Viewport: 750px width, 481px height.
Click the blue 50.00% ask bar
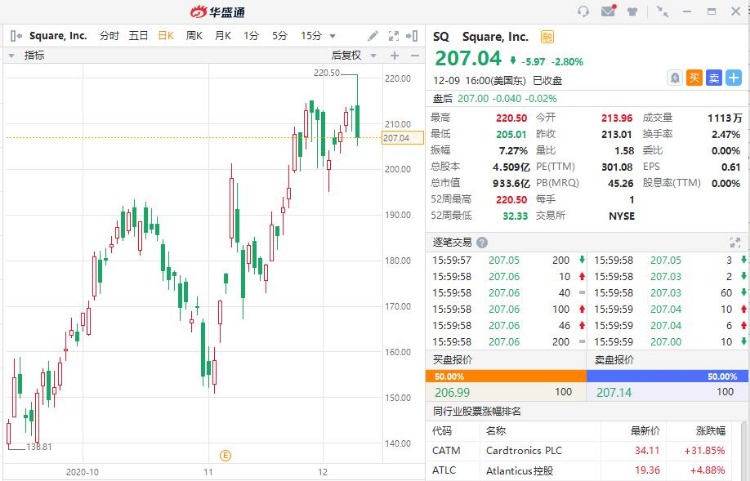coord(667,377)
